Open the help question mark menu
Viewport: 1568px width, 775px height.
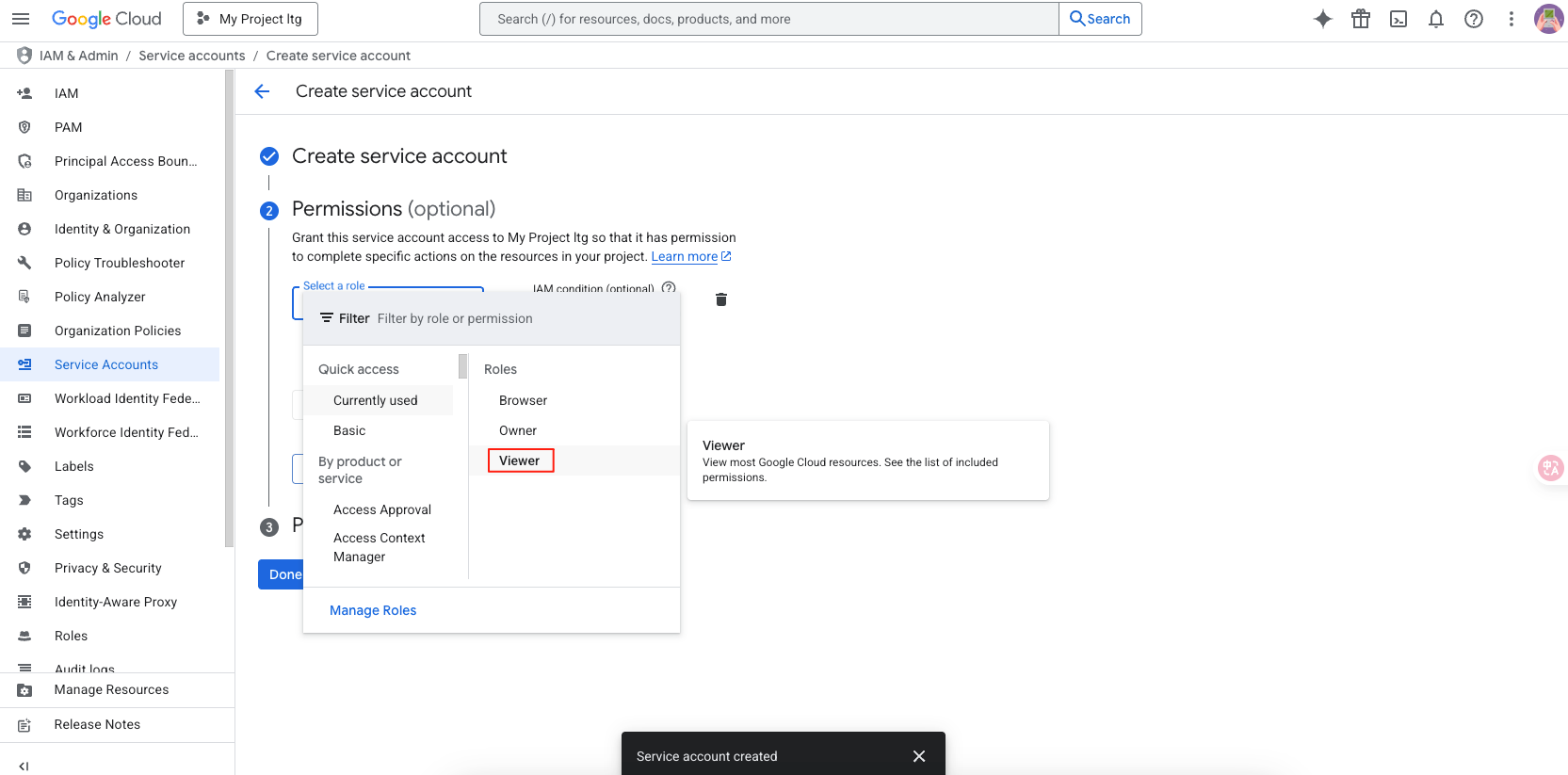[1474, 19]
